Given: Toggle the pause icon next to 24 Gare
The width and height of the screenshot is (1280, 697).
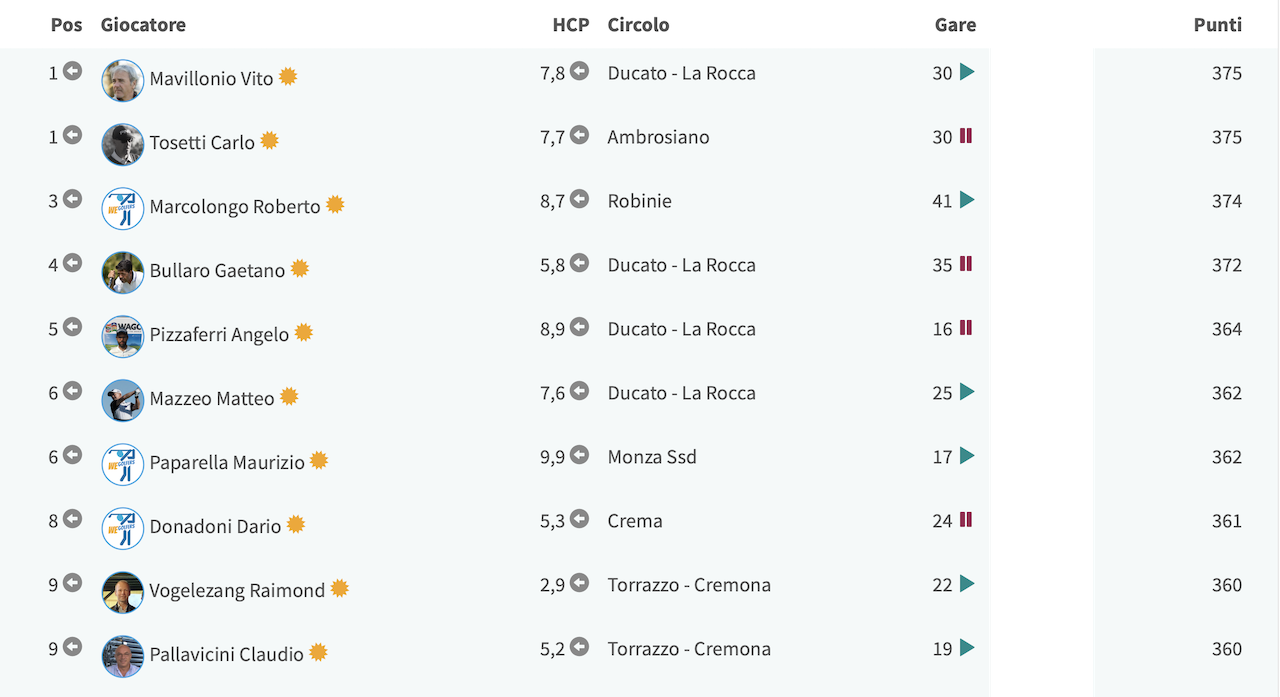Looking at the screenshot, I should [x=966, y=520].
